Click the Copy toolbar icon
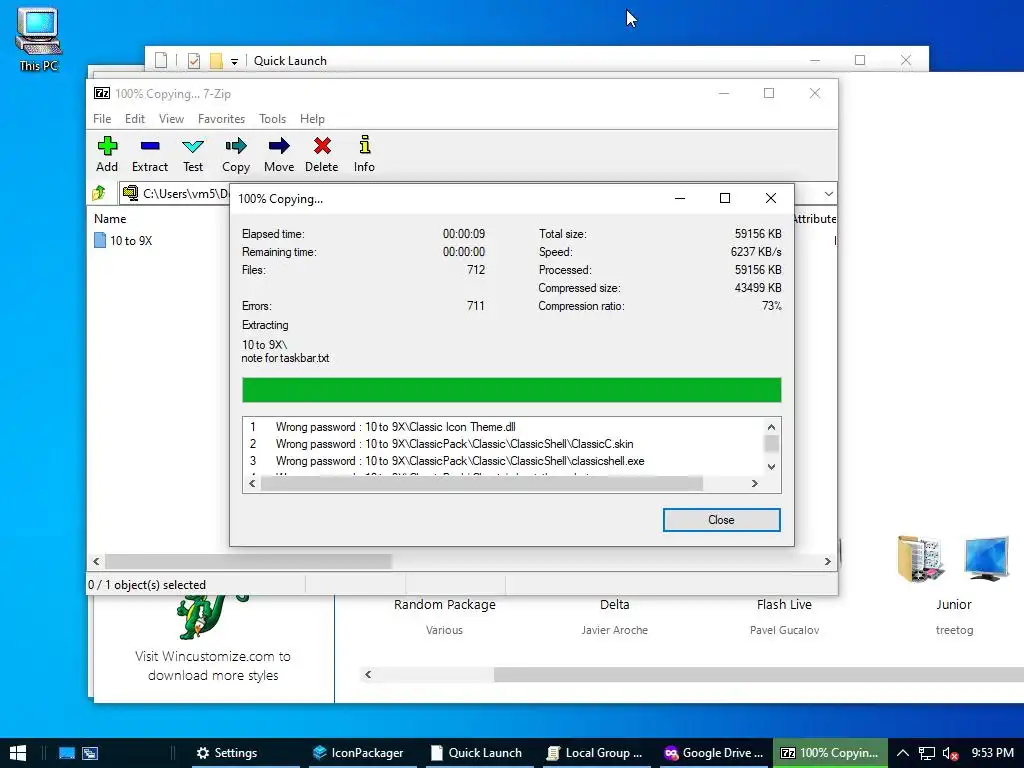 tap(236, 154)
